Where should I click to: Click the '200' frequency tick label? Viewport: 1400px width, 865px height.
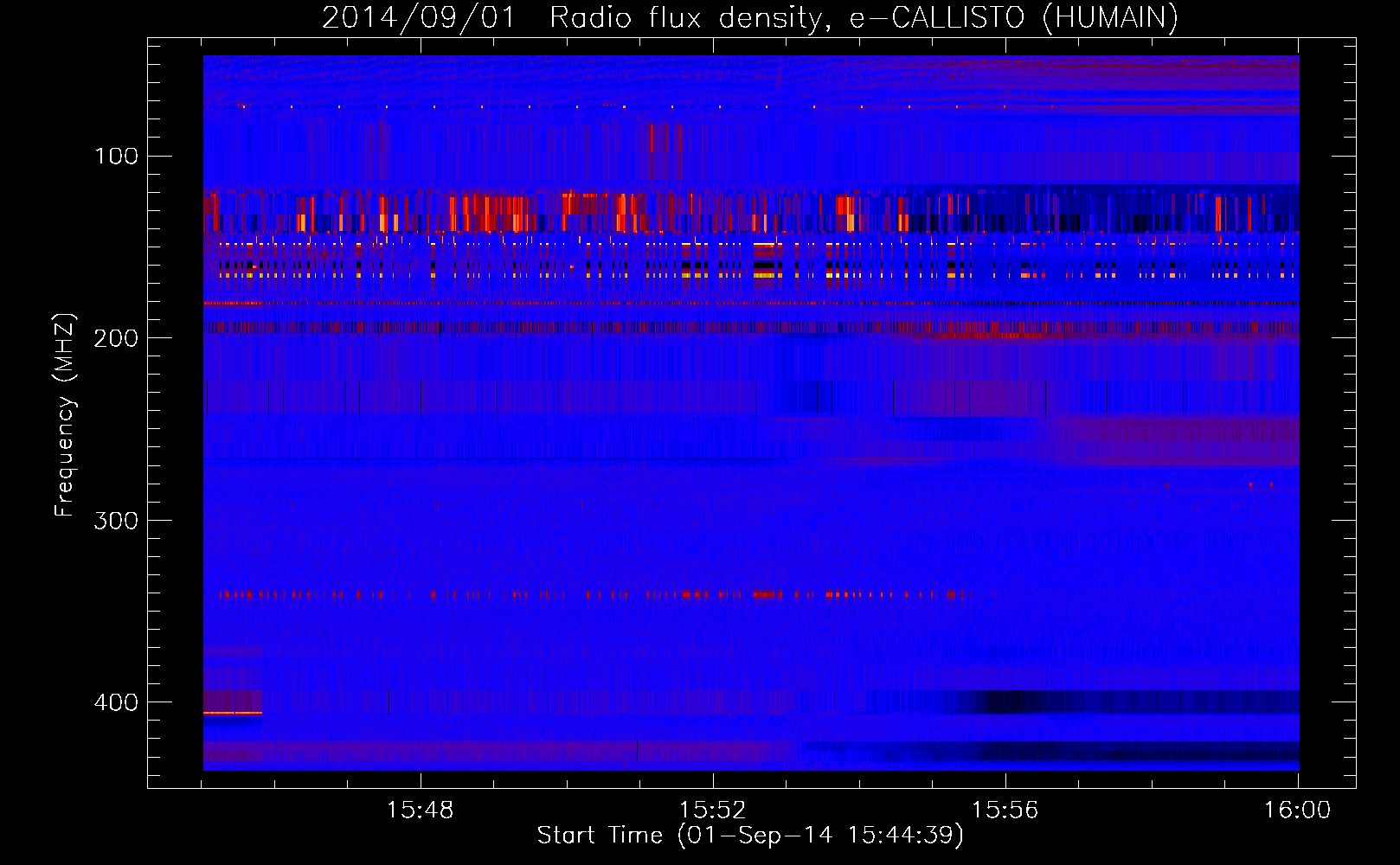pyautogui.click(x=117, y=338)
